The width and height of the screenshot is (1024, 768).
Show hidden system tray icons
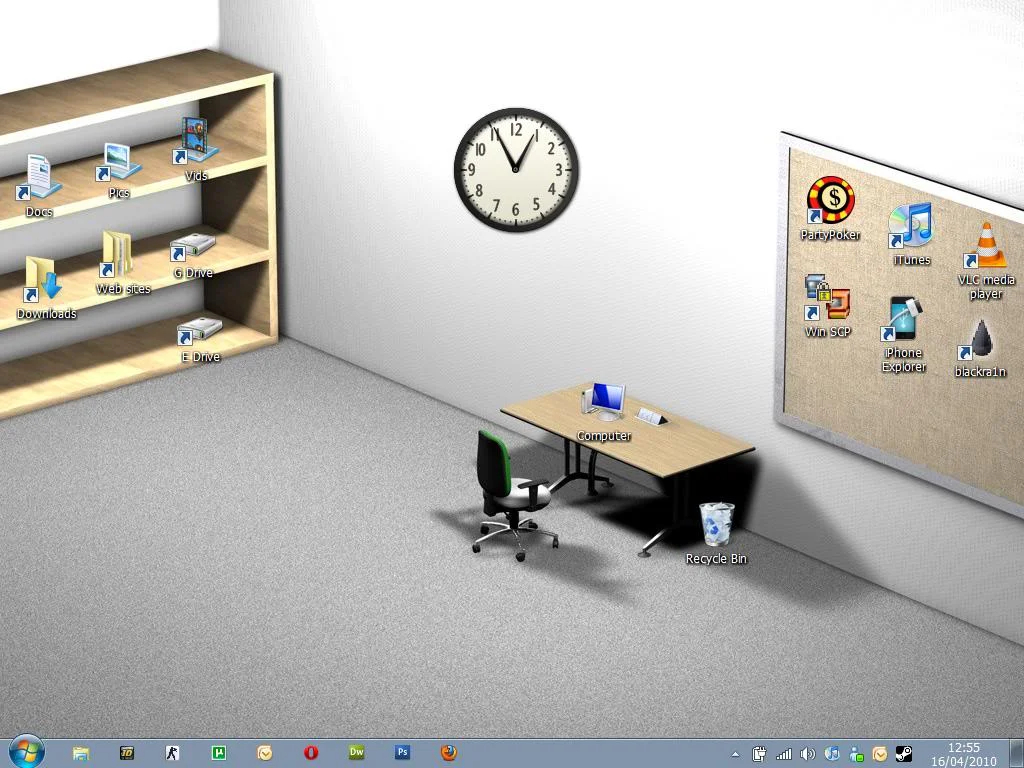coord(736,754)
